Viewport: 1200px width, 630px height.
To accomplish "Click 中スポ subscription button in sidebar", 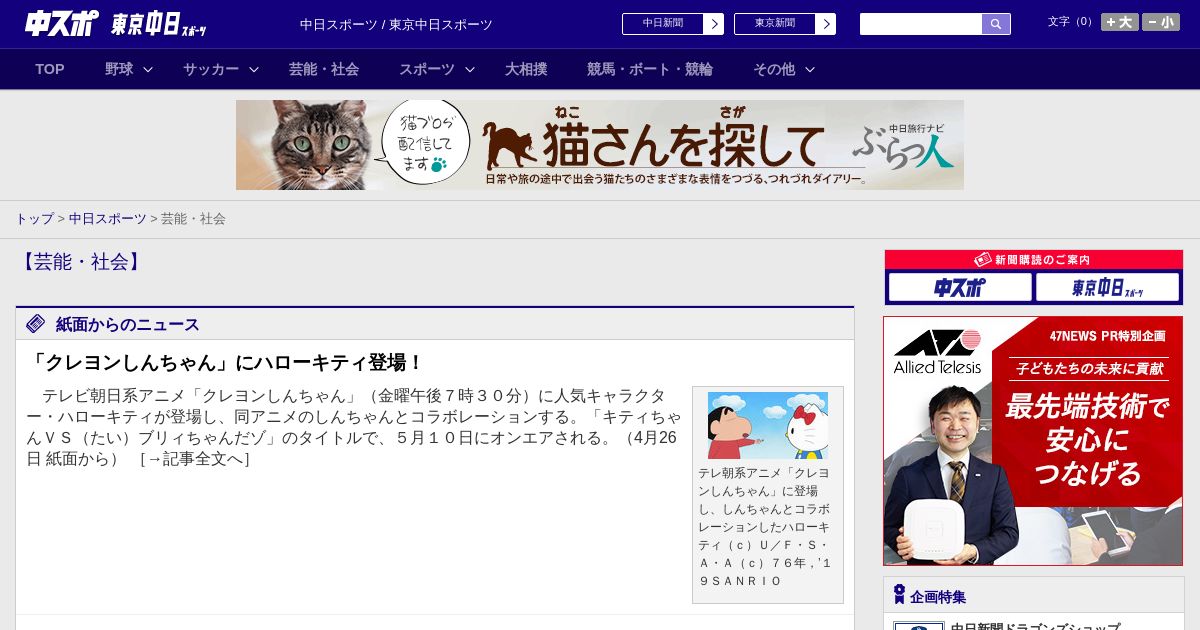I will pyautogui.click(x=960, y=288).
